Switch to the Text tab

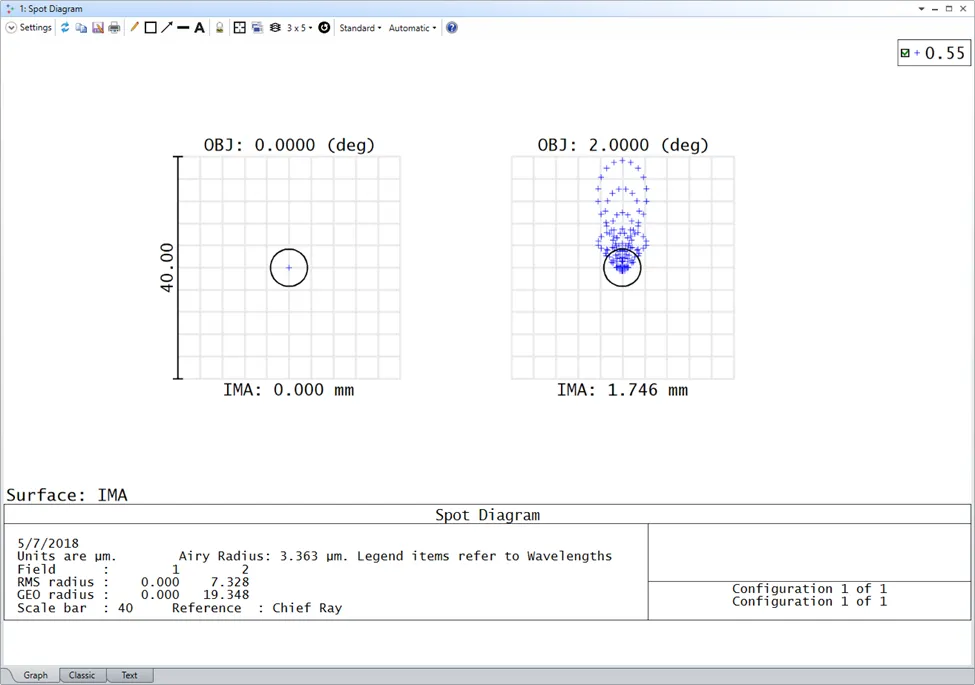(x=129, y=675)
